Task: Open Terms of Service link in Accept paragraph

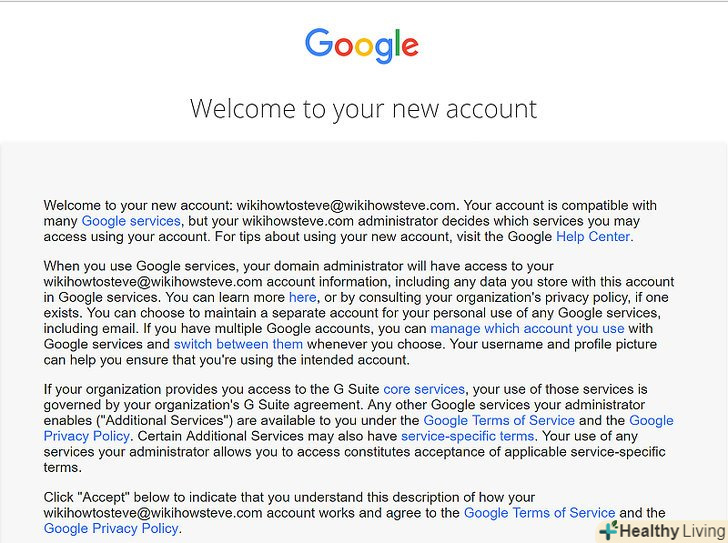Action: point(539,512)
